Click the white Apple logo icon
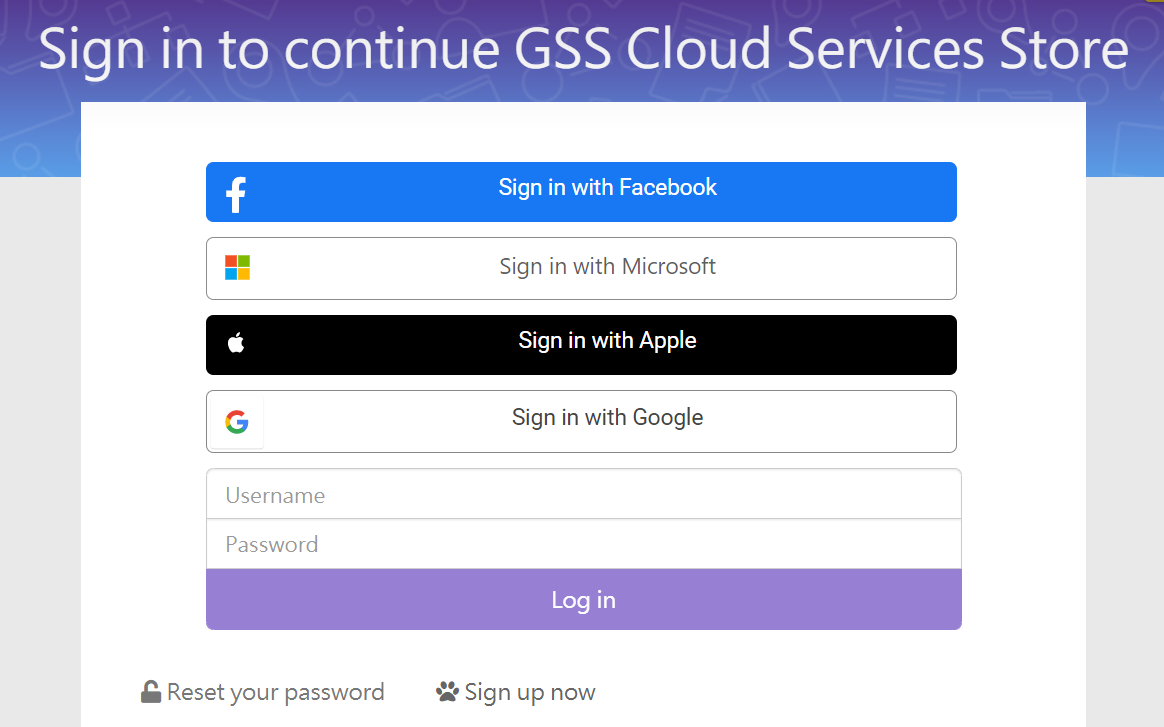This screenshot has width=1164, height=727. [x=236, y=344]
